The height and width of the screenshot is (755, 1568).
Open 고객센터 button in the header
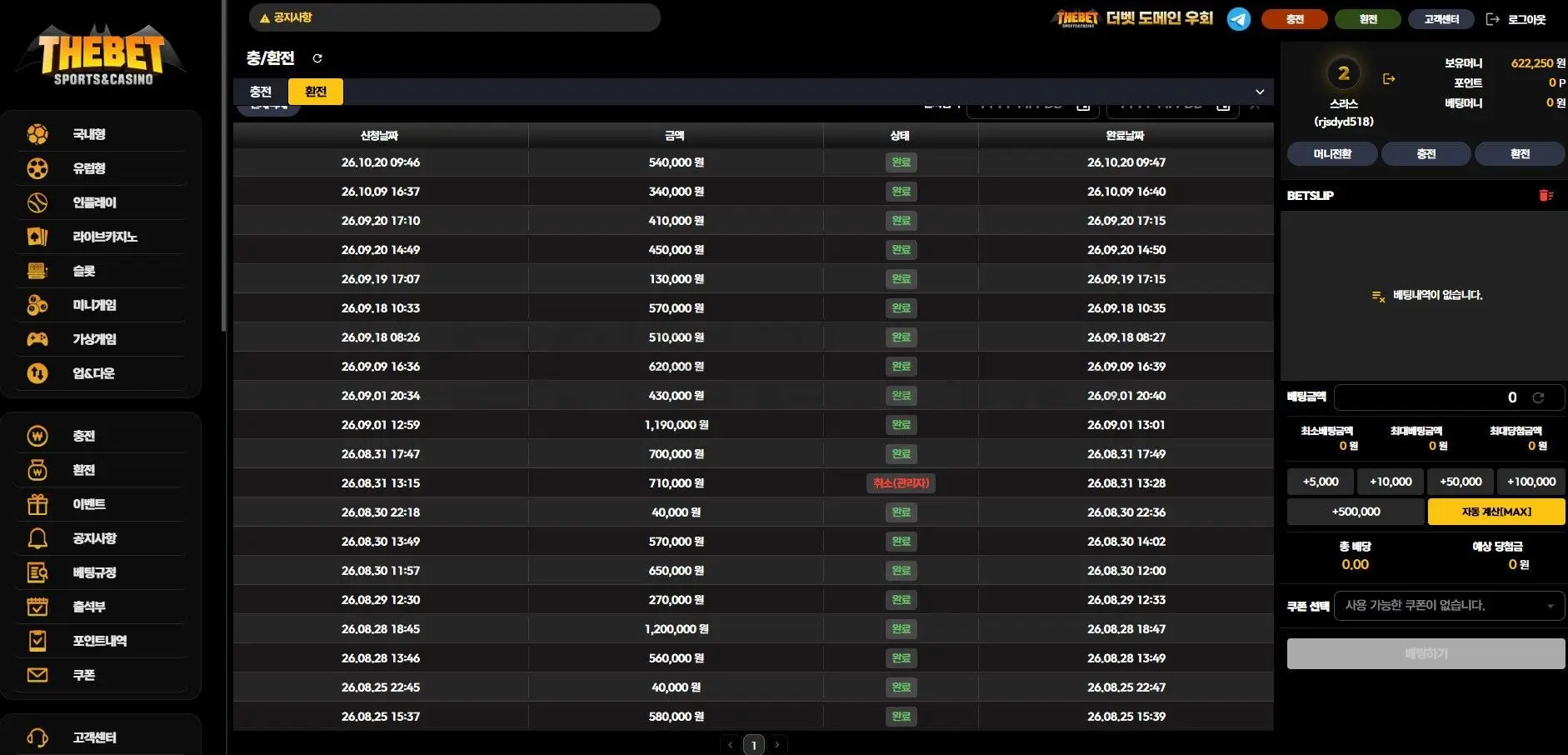[1441, 19]
